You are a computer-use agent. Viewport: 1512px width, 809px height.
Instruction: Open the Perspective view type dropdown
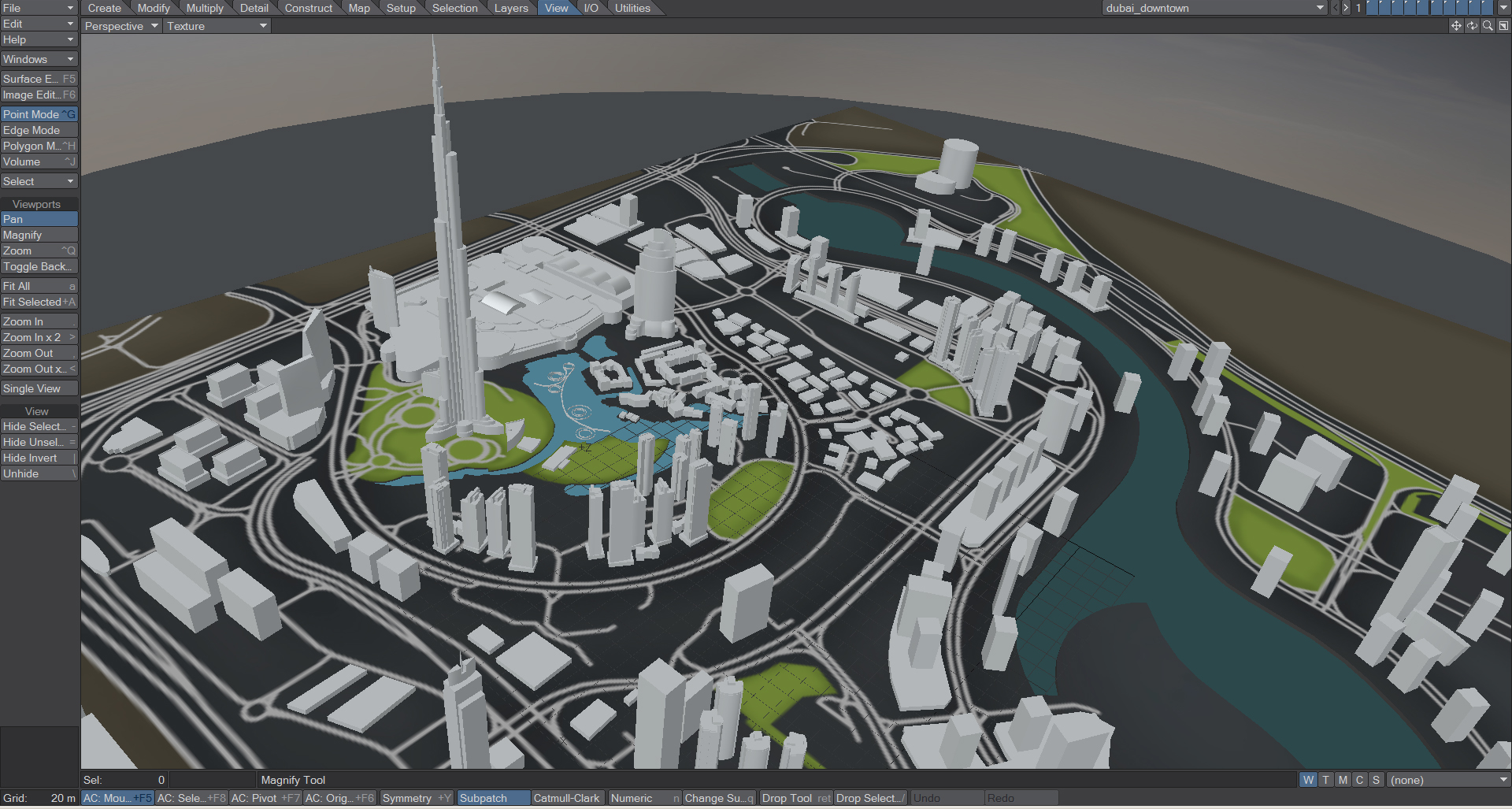point(120,25)
